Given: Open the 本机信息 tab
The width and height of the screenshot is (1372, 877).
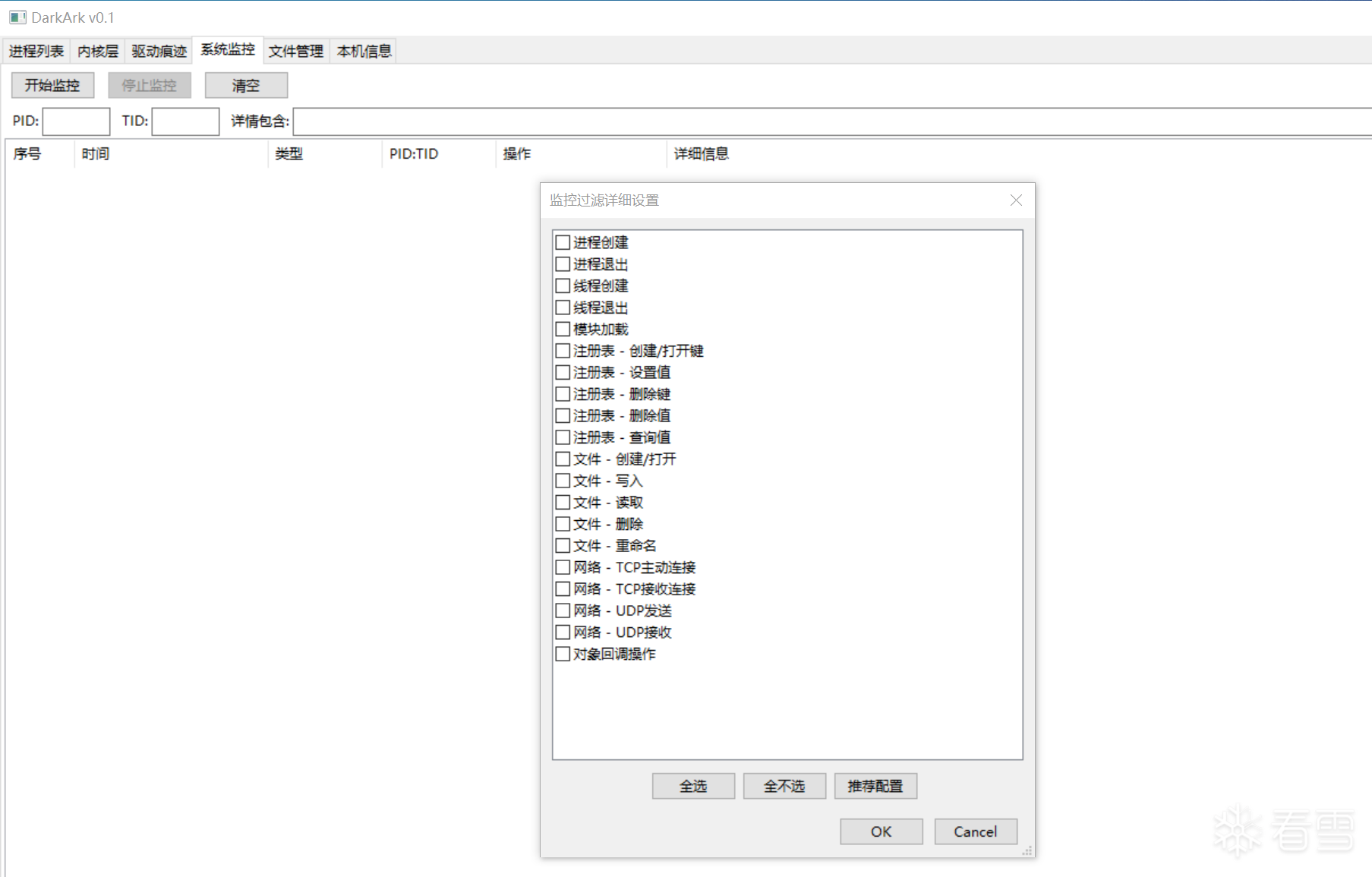Looking at the screenshot, I should tap(364, 51).
